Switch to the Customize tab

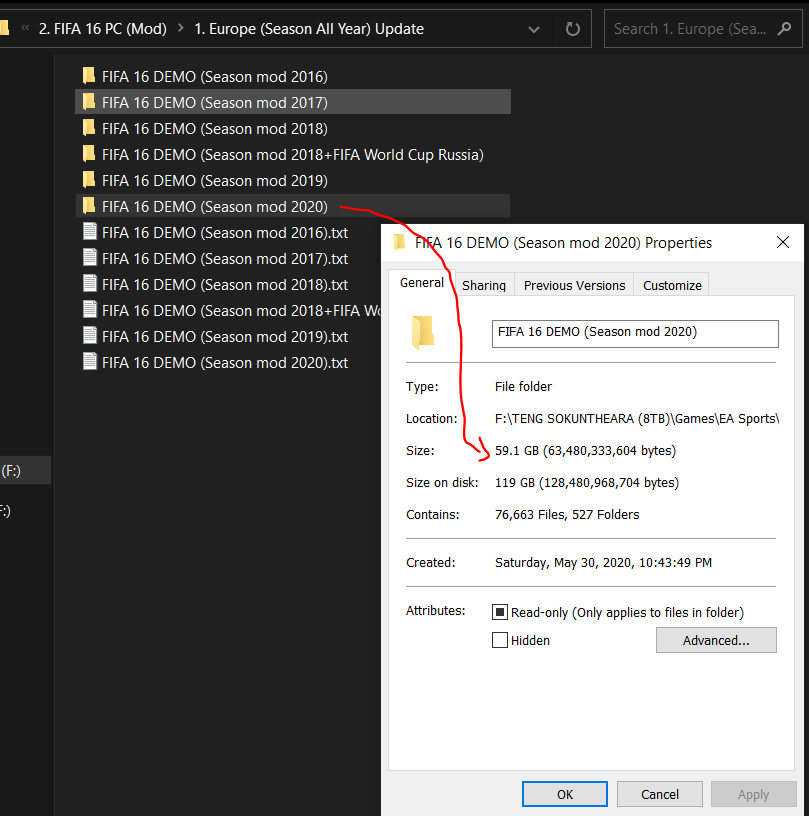[x=672, y=285]
